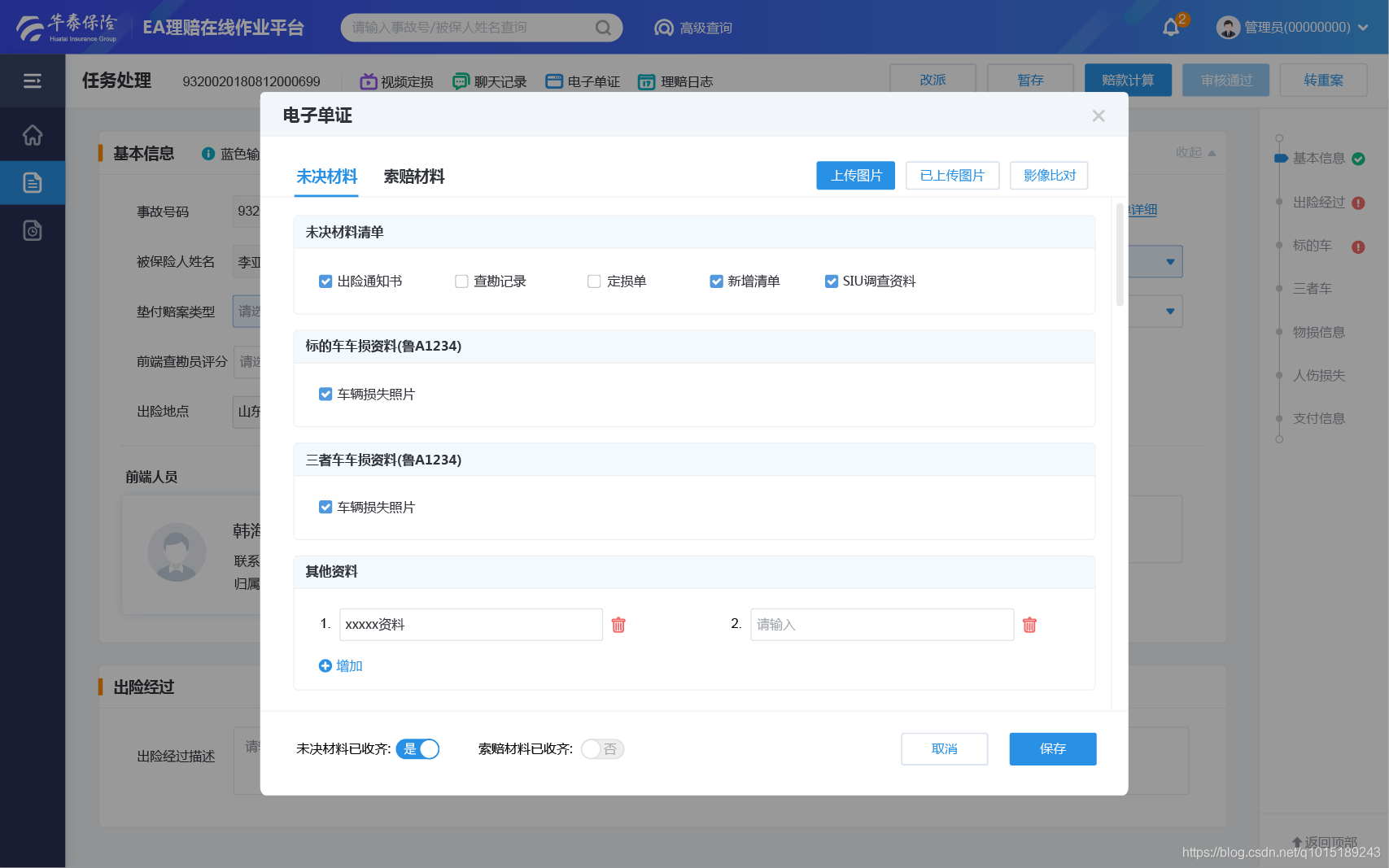Click the dialog vertical scrollbar

tap(1120, 255)
